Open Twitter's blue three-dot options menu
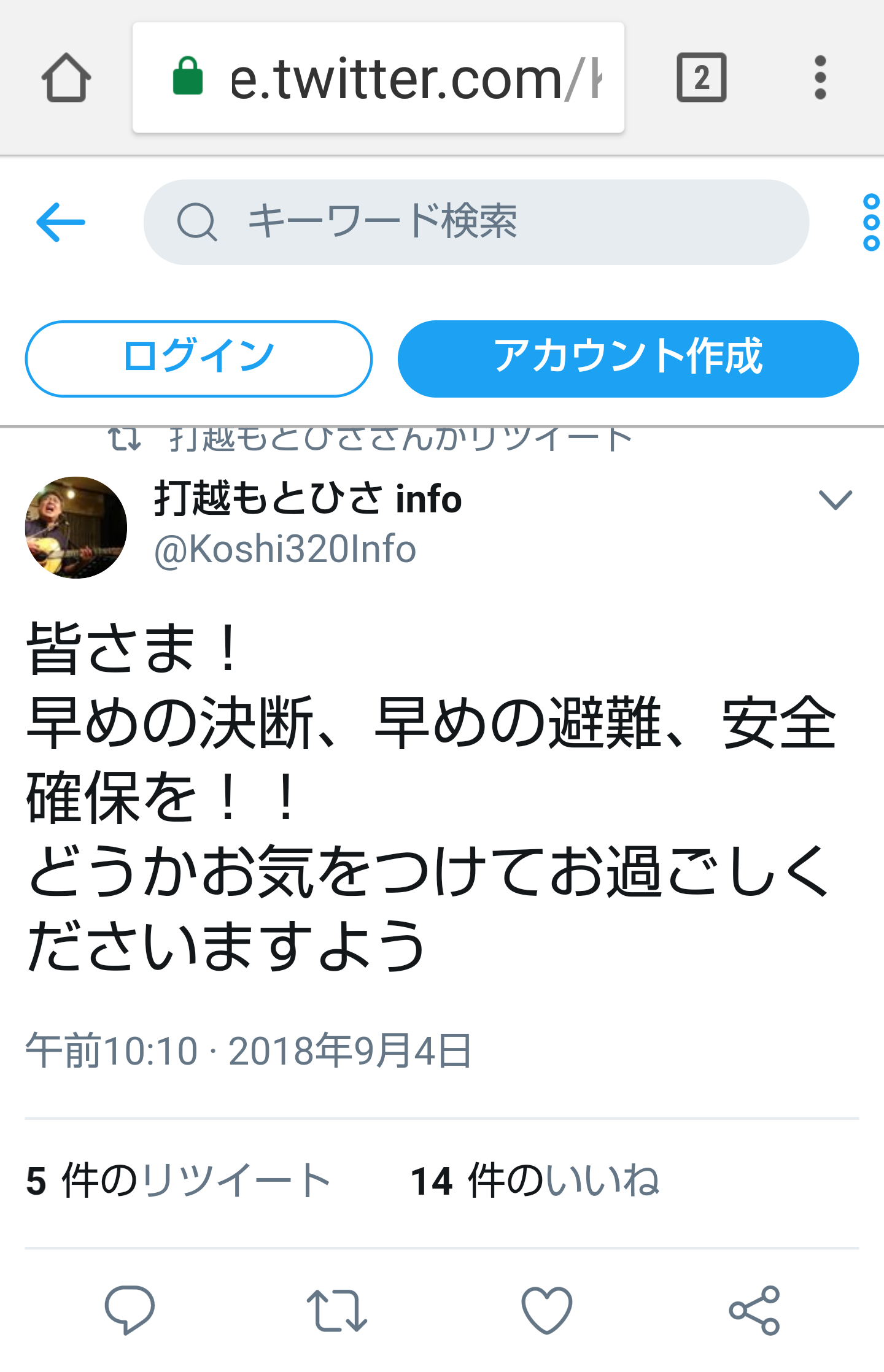The height and width of the screenshot is (1372, 884). click(x=871, y=222)
